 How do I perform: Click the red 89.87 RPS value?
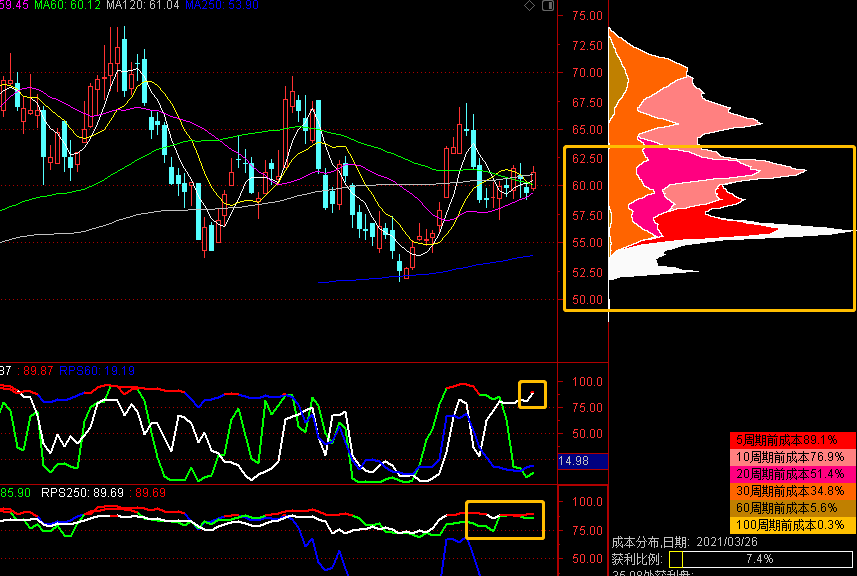tap(38, 371)
